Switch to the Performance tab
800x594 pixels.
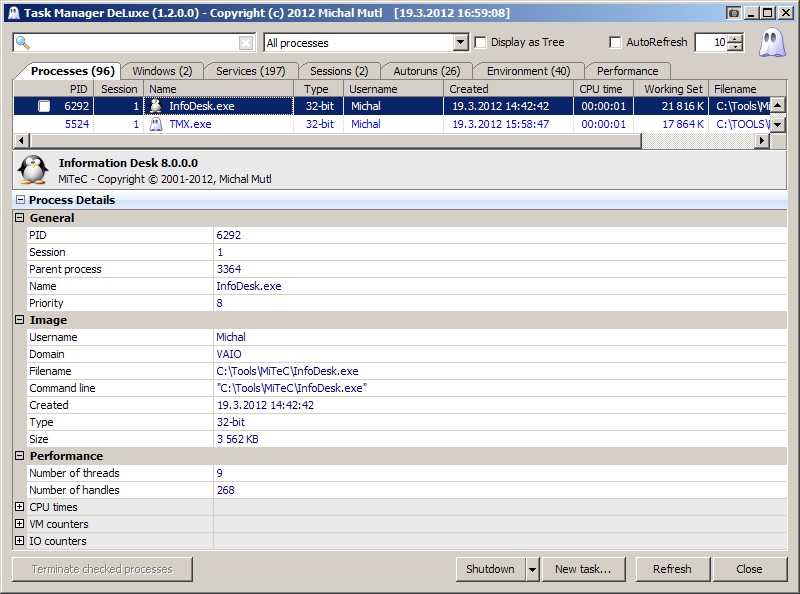coord(628,71)
